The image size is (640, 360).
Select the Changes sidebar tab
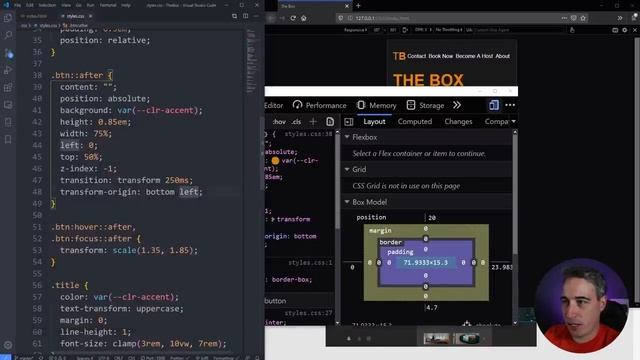tap(458, 122)
